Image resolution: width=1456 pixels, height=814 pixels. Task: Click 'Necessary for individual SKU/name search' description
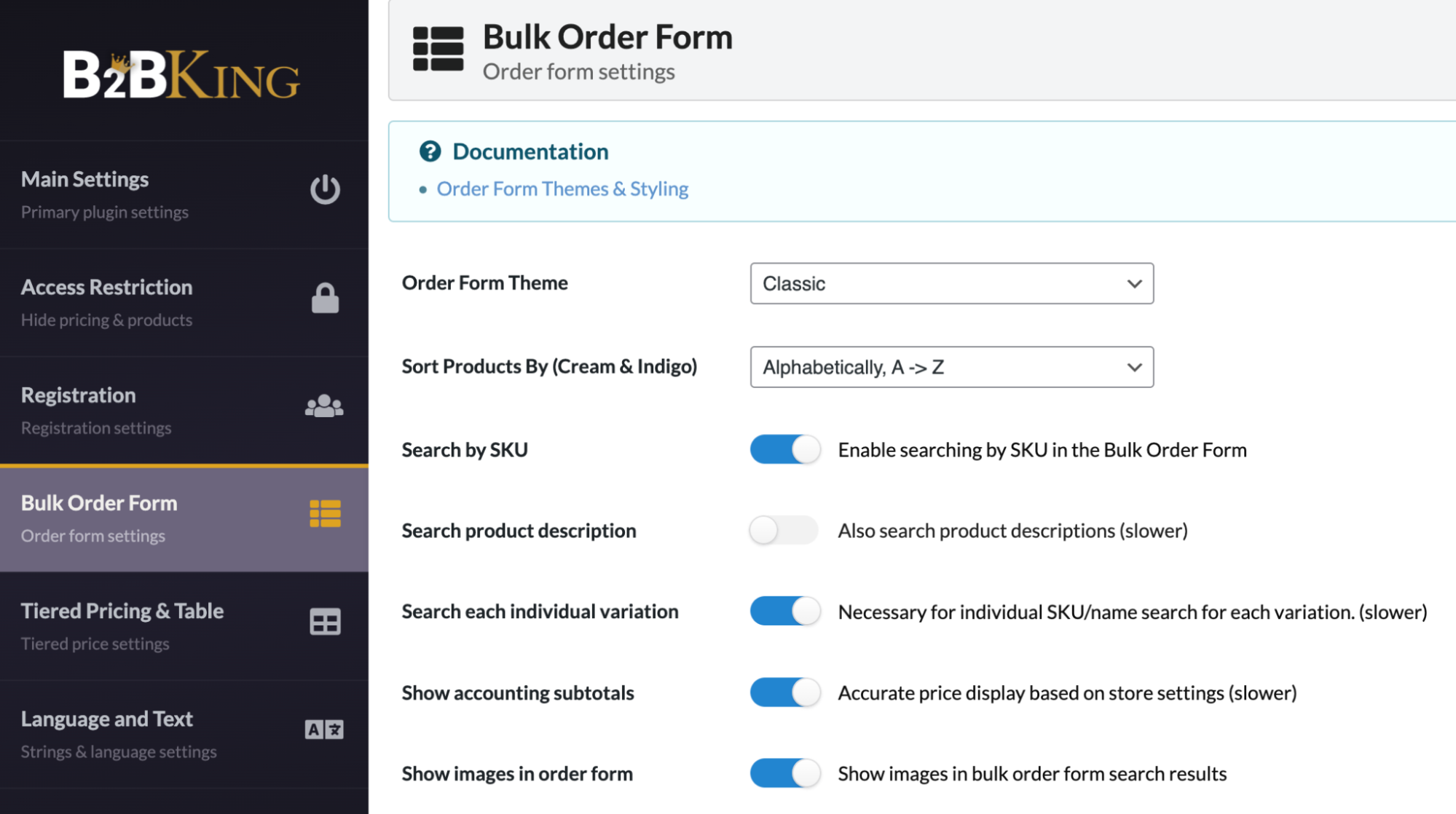(1132, 612)
